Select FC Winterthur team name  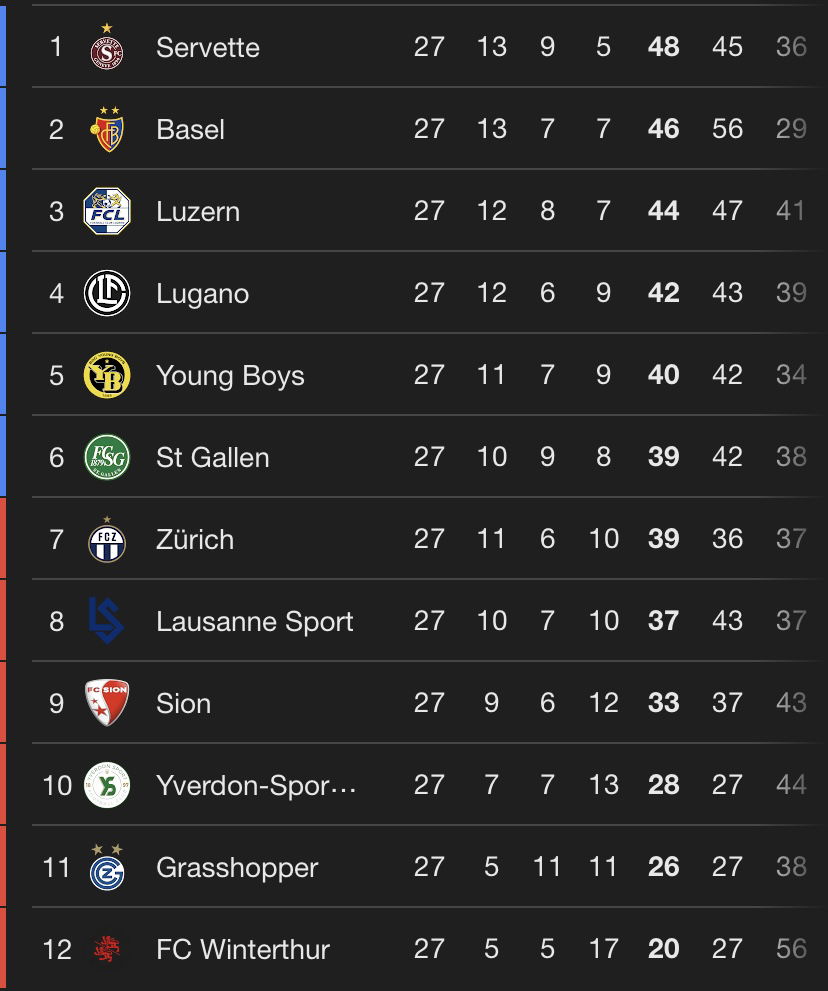point(243,949)
